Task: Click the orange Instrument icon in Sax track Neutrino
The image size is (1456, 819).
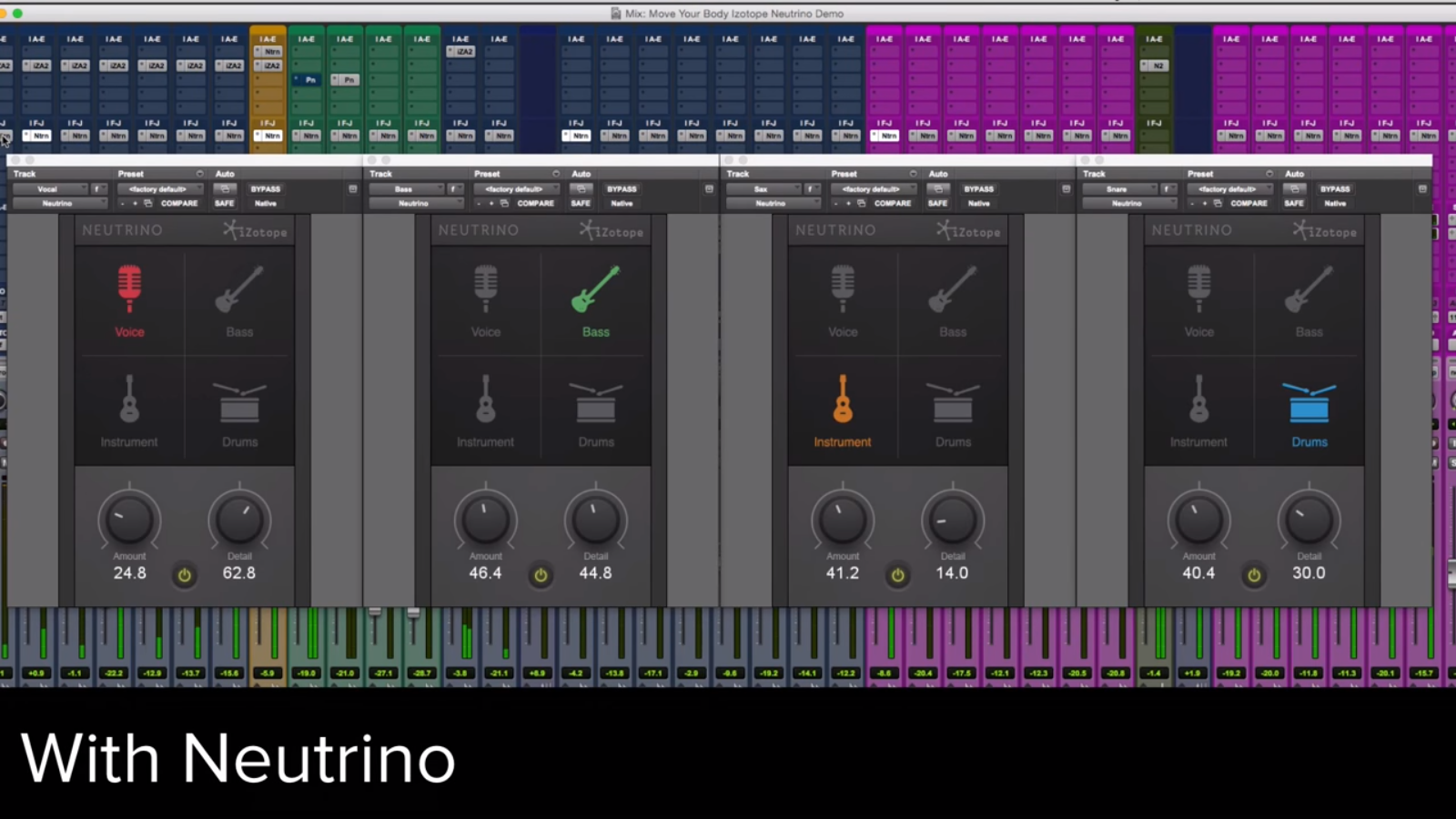Action: 843,399
